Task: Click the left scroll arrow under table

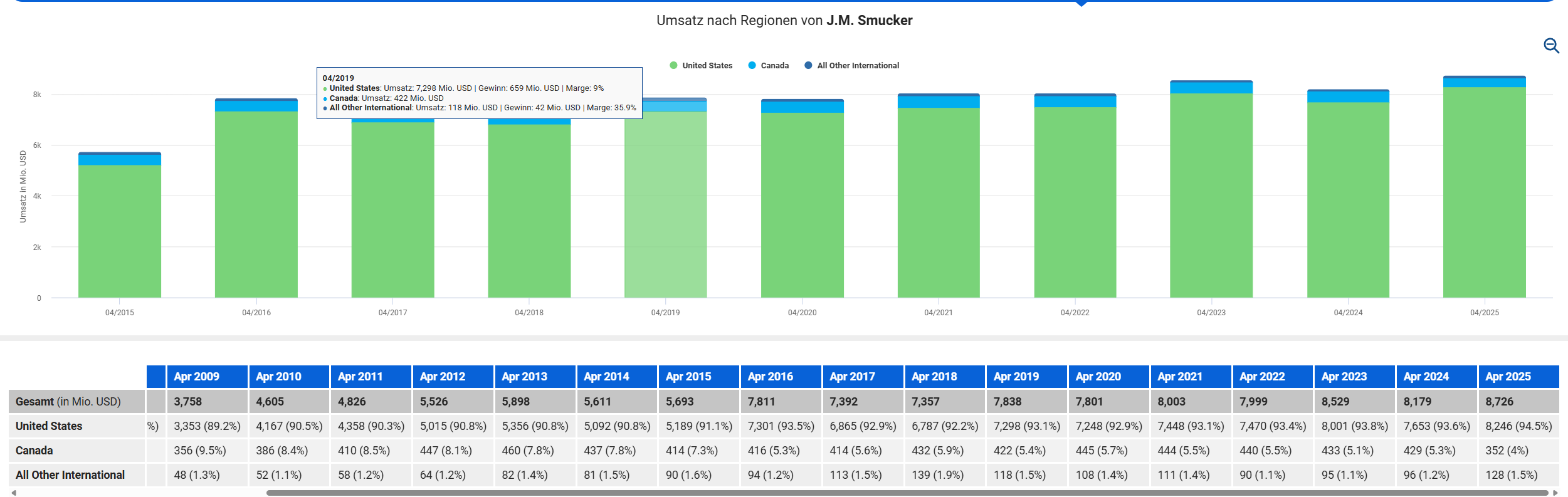Action: (14, 493)
